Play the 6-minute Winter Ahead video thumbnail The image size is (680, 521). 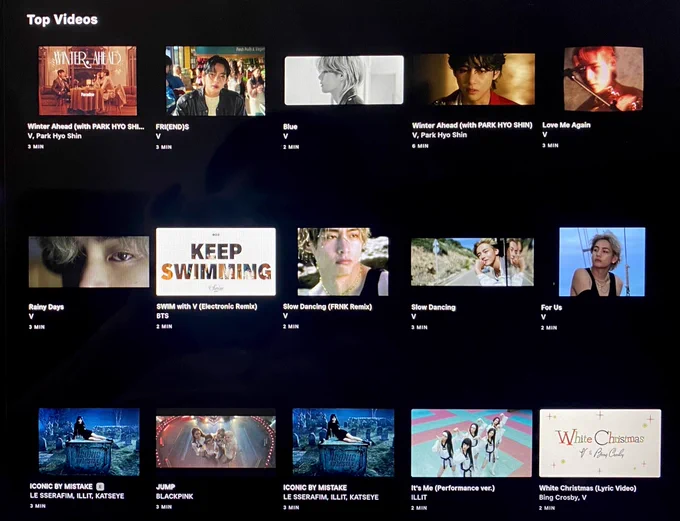tap(474, 79)
